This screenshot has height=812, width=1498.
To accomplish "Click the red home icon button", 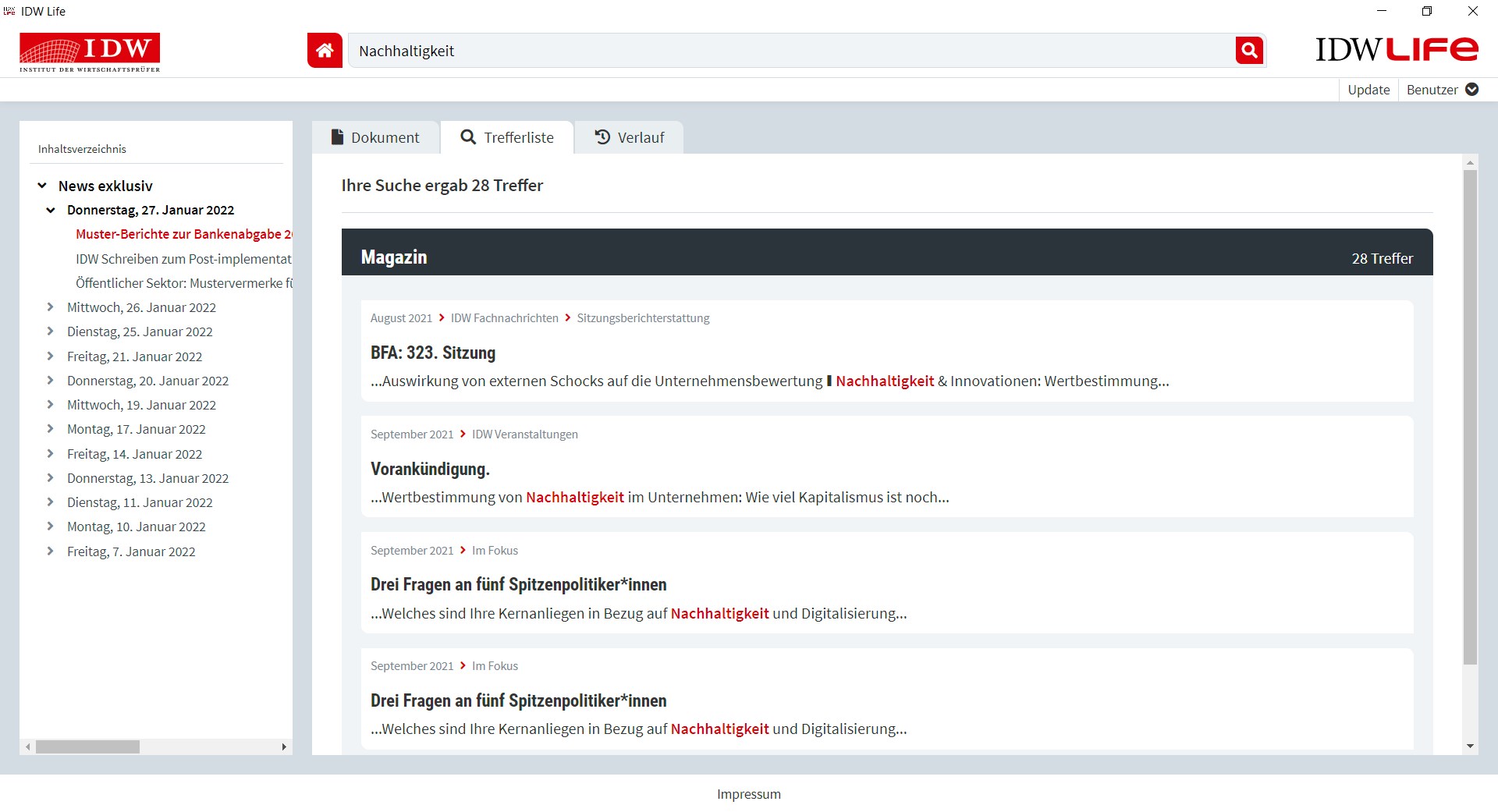I will [325, 51].
